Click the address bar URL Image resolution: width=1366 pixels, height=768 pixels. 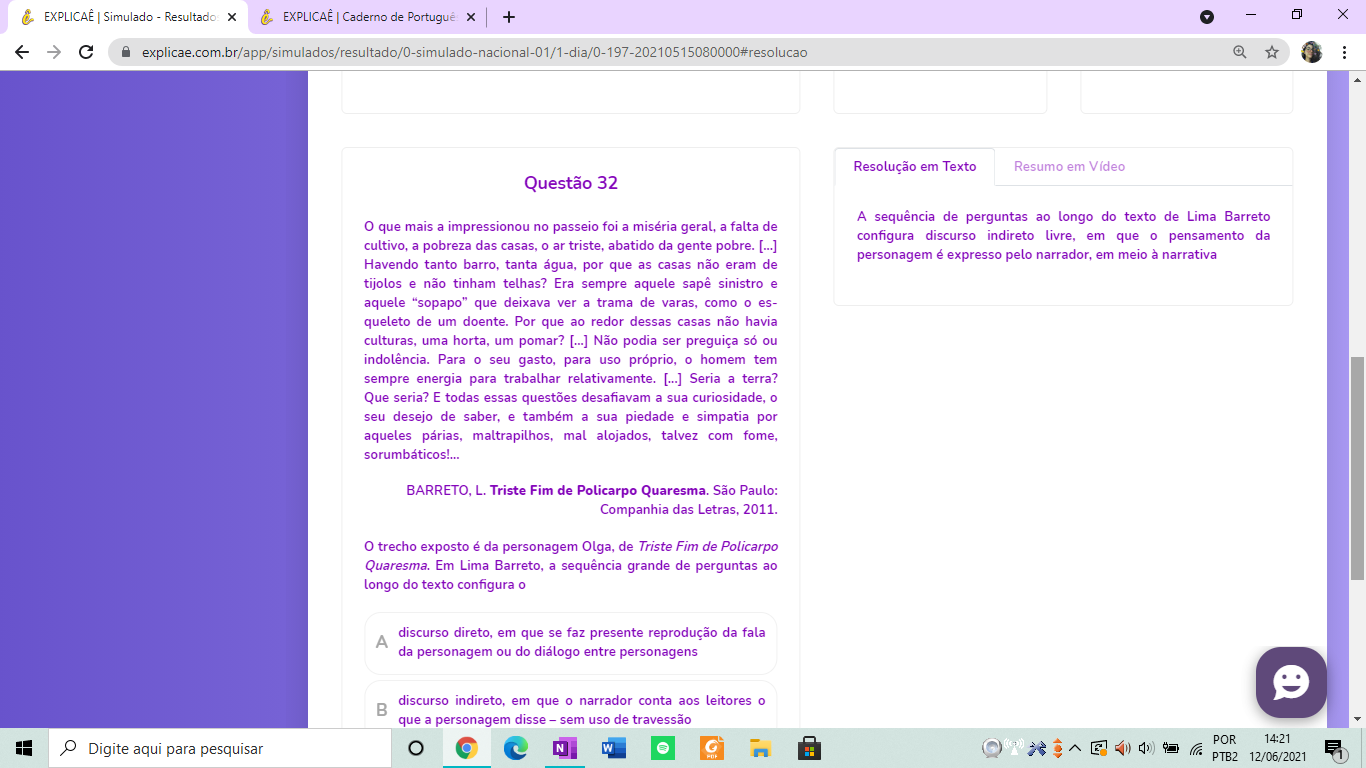474,52
